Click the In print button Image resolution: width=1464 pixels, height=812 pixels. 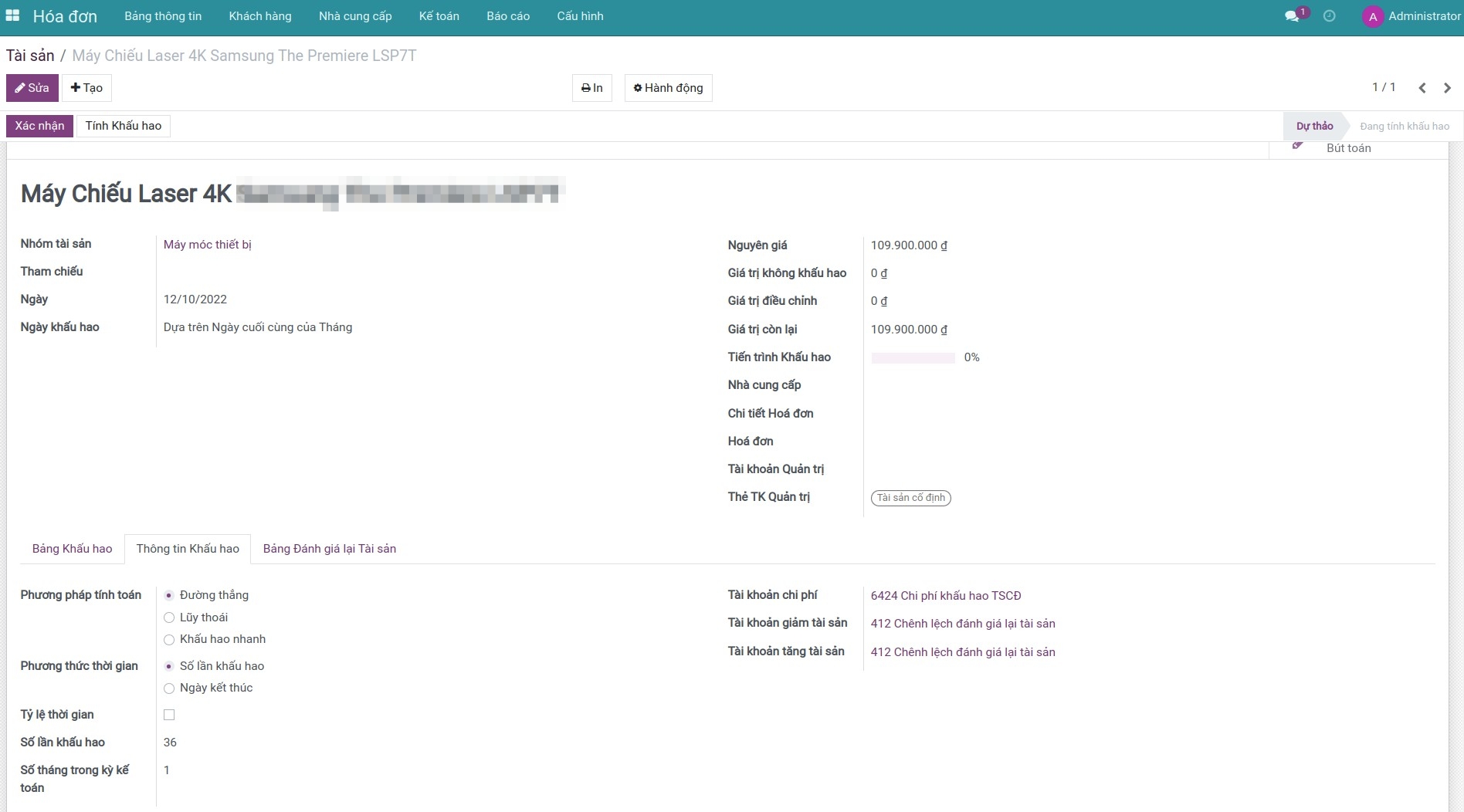coord(591,88)
